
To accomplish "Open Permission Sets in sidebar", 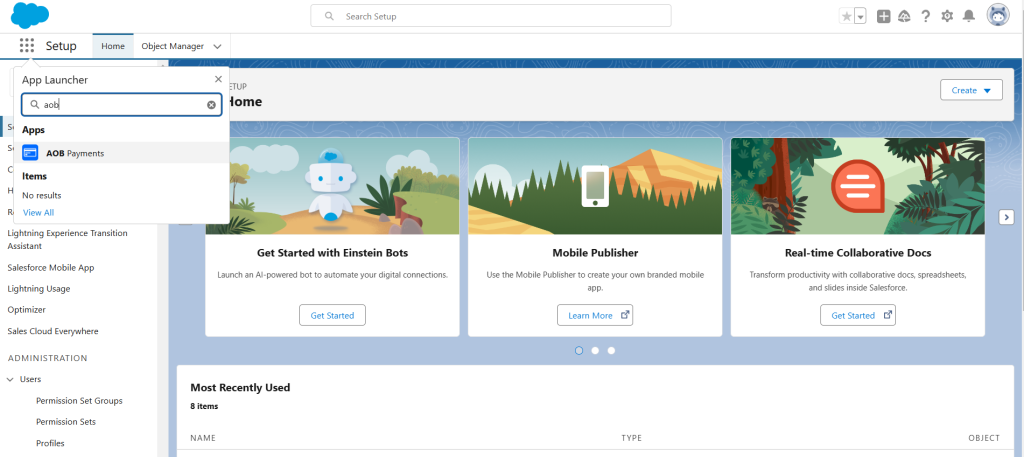I will 66,422.
